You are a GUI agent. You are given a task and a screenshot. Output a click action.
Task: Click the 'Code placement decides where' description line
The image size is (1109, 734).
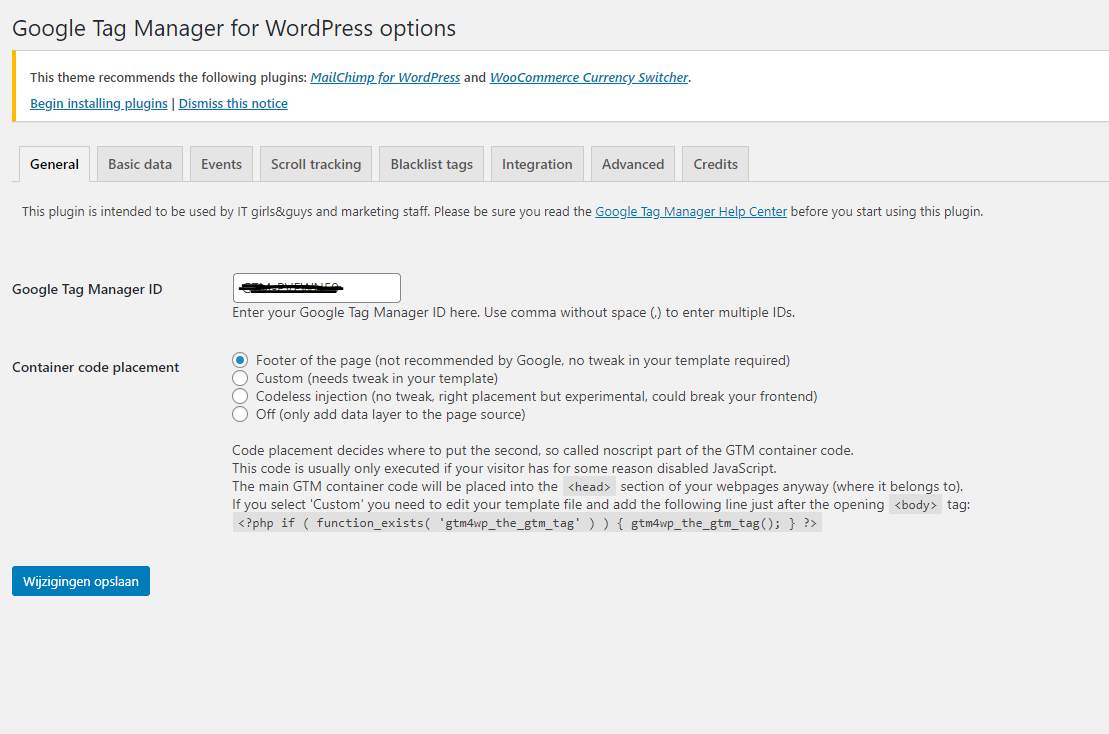[542, 450]
